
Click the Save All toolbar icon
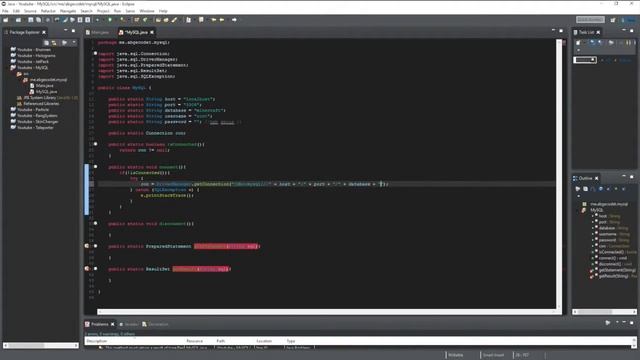pyautogui.click(x=38, y=20)
